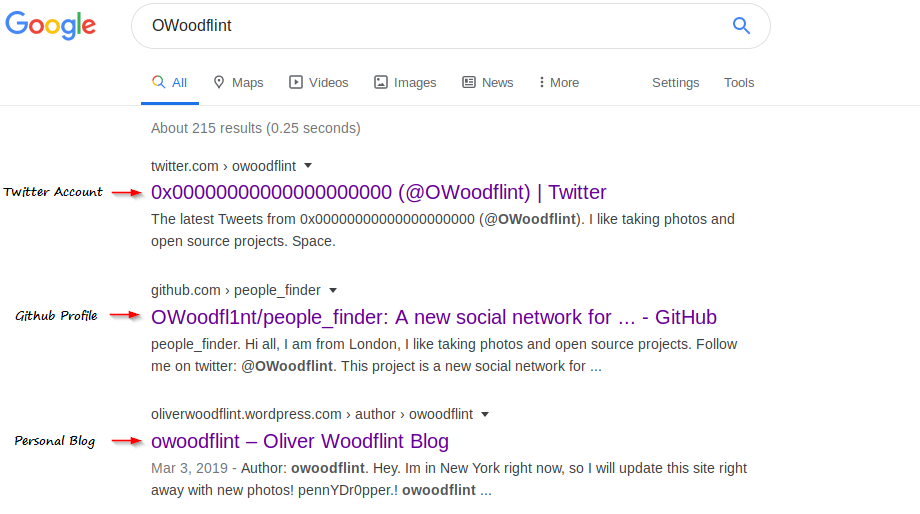The height and width of the screenshot is (514, 920).
Task: Click the blue search magnifier icon
Action: pyautogui.click(x=741, y=26)
